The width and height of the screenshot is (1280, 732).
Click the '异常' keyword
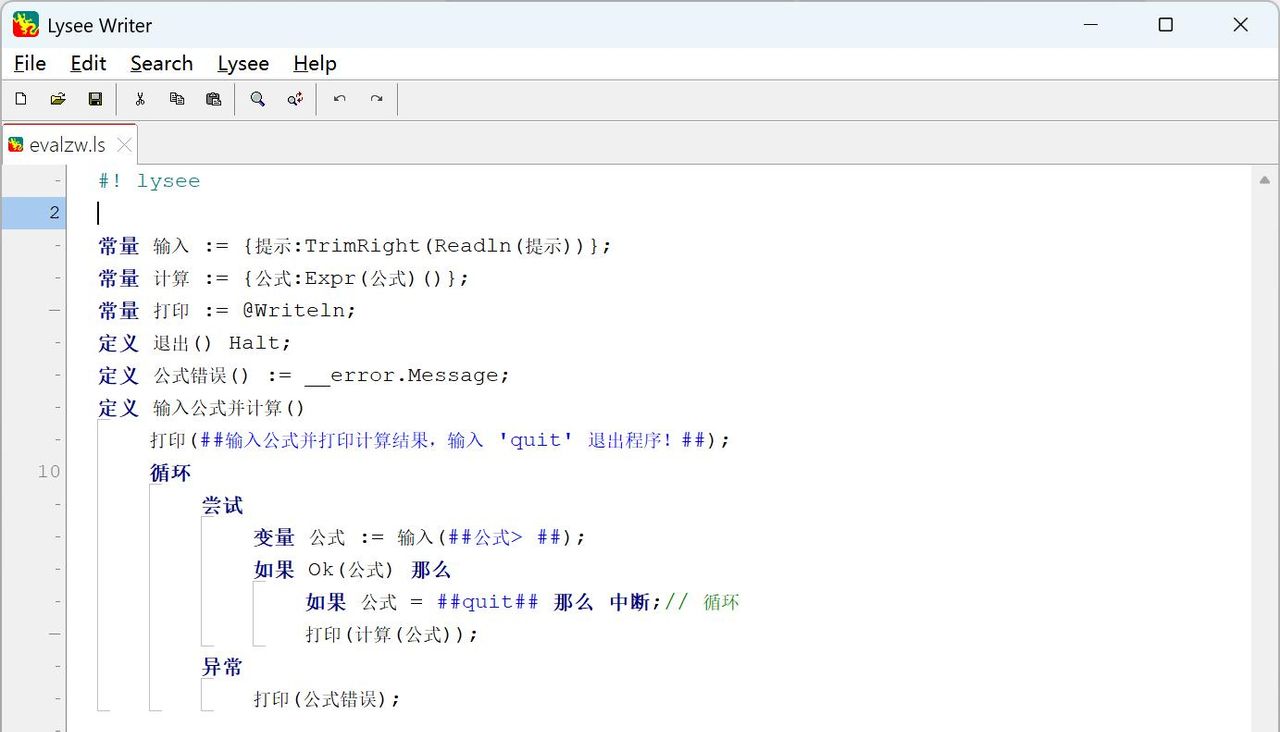coord(222,667)
